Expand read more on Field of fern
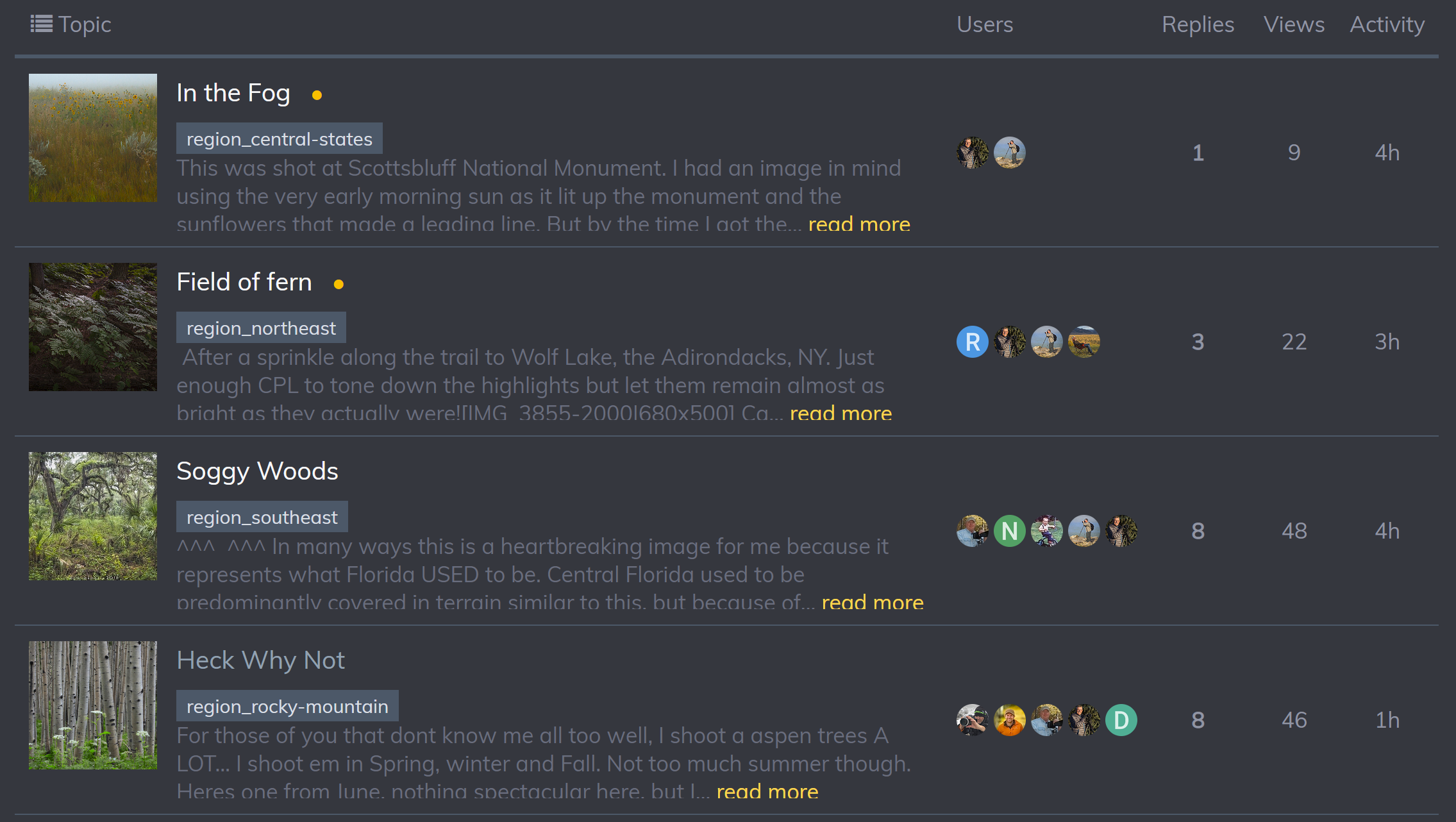The height and width of the screenshot is (822, 1456). click(x=841, y=414)
